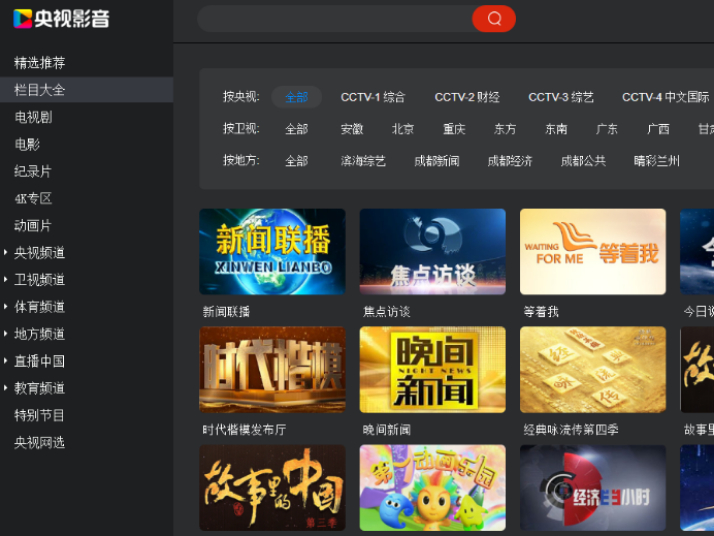Image resolution: width=714 pixels, height=536 pixels.
Task: Open the 经济半小时 thumbnail
Action: click(x=593, y=488)
